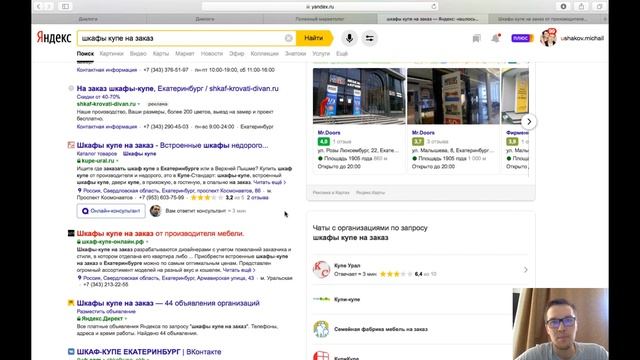
Task: Start voice search with the microphone icon
Action: click(349, 38)
